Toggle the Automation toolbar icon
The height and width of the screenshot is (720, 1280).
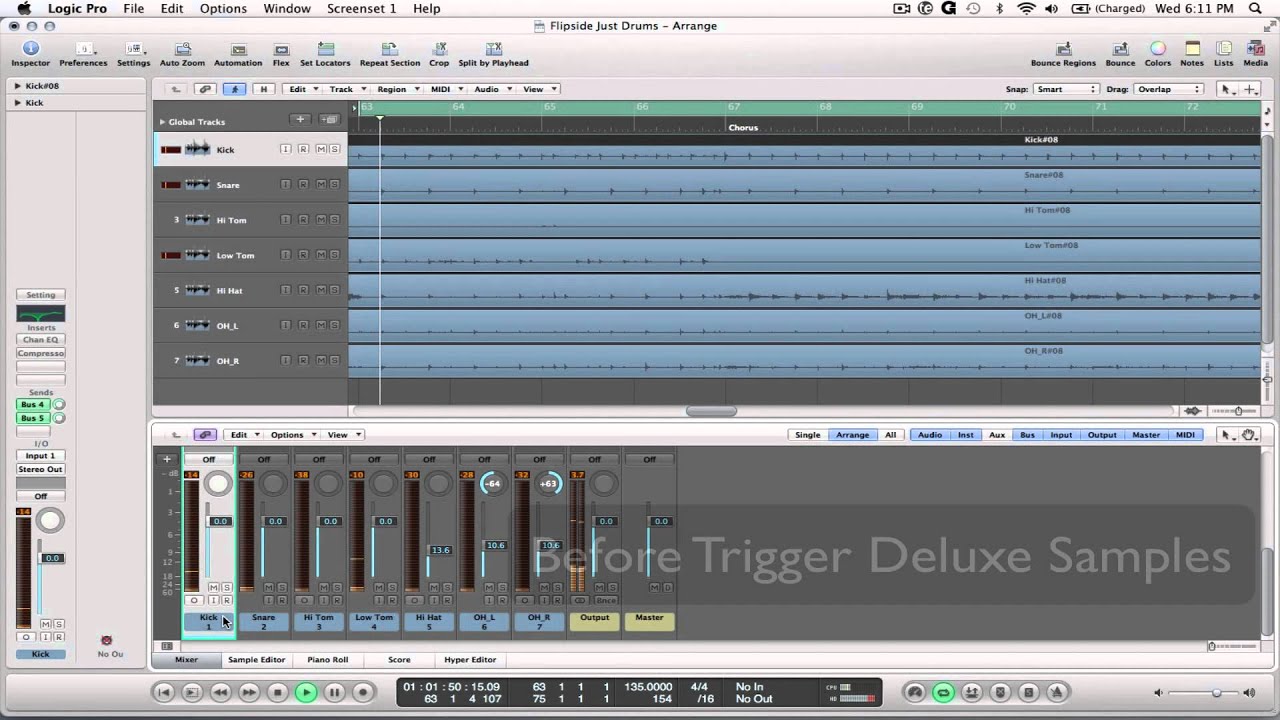click(238, 54)
